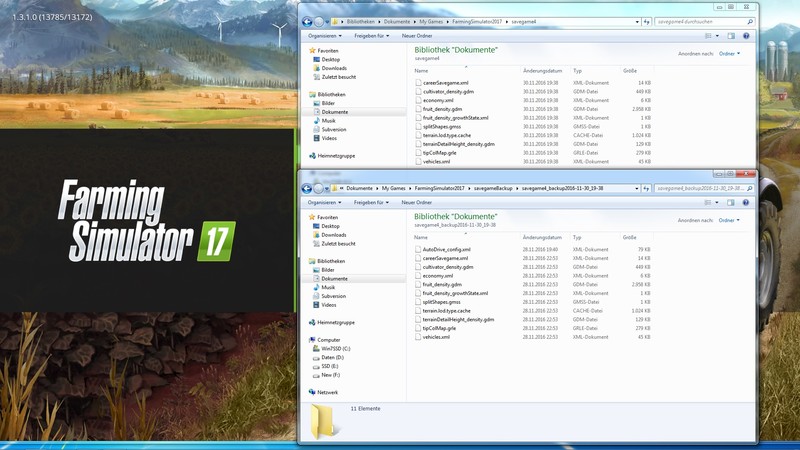The height and width of the screenshot is (450, 800).
Task: Select Downloads in the upper window's Favoriten
Action: tap(333, 68)
